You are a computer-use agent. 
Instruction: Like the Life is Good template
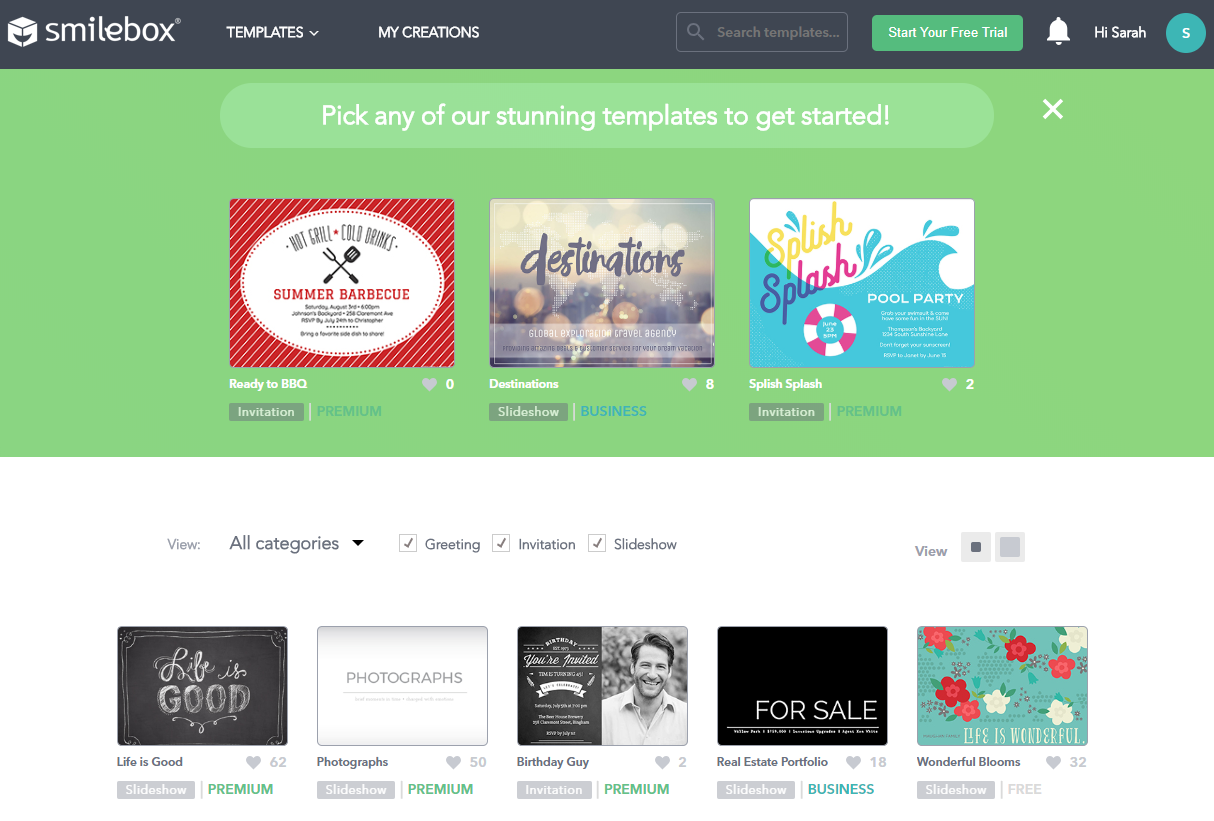tap(254, 762)
